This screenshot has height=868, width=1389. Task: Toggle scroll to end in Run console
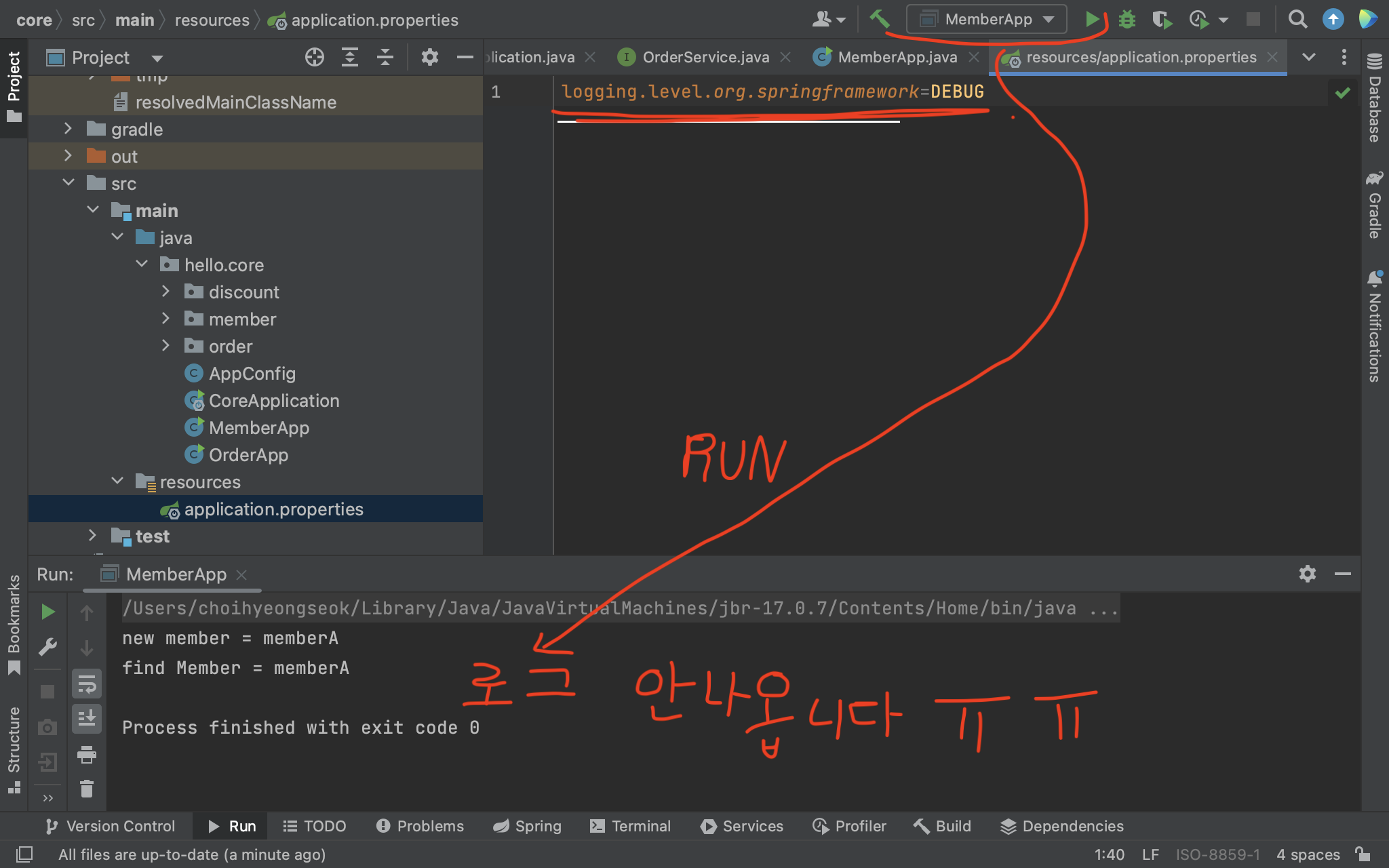coord(87,719)
